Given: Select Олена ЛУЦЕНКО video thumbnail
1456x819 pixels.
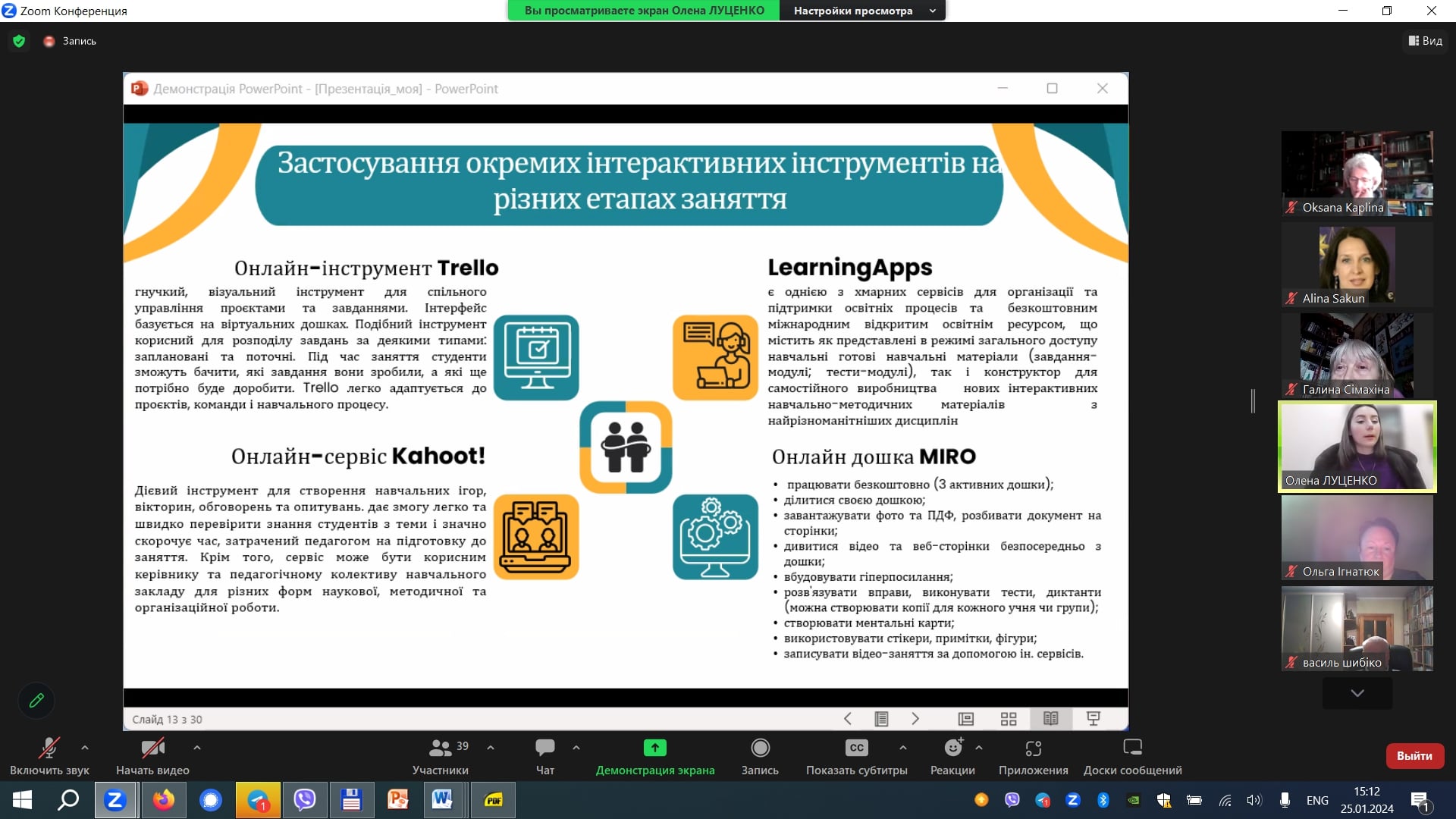Looking at the screenshot, I should coord(1357,447).
